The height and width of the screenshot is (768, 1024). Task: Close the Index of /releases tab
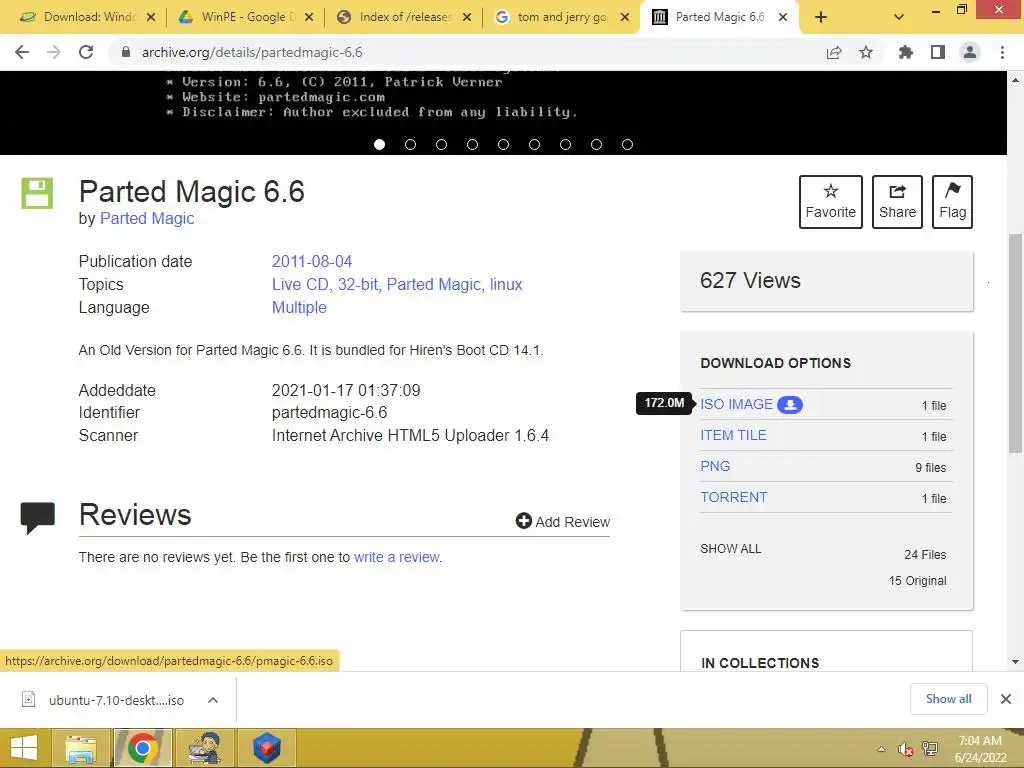click(x=467, y=18)
